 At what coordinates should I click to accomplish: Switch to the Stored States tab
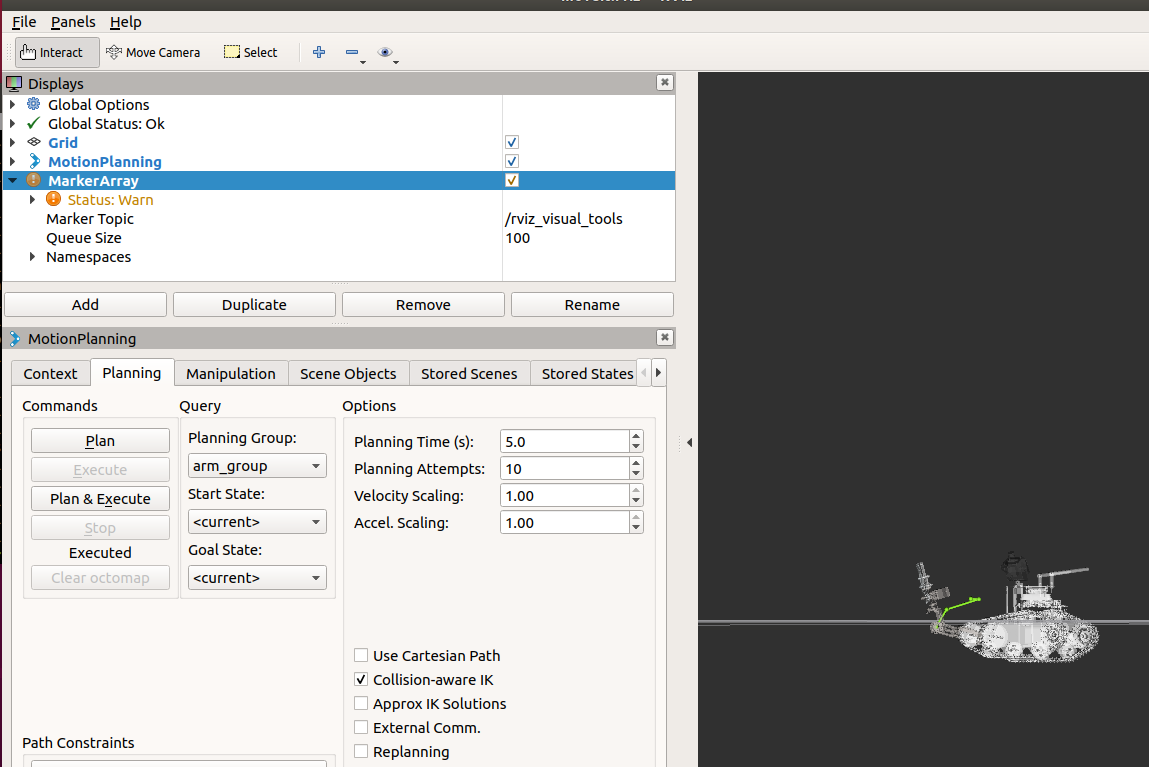pyautogui.click(x=584, y=374)
